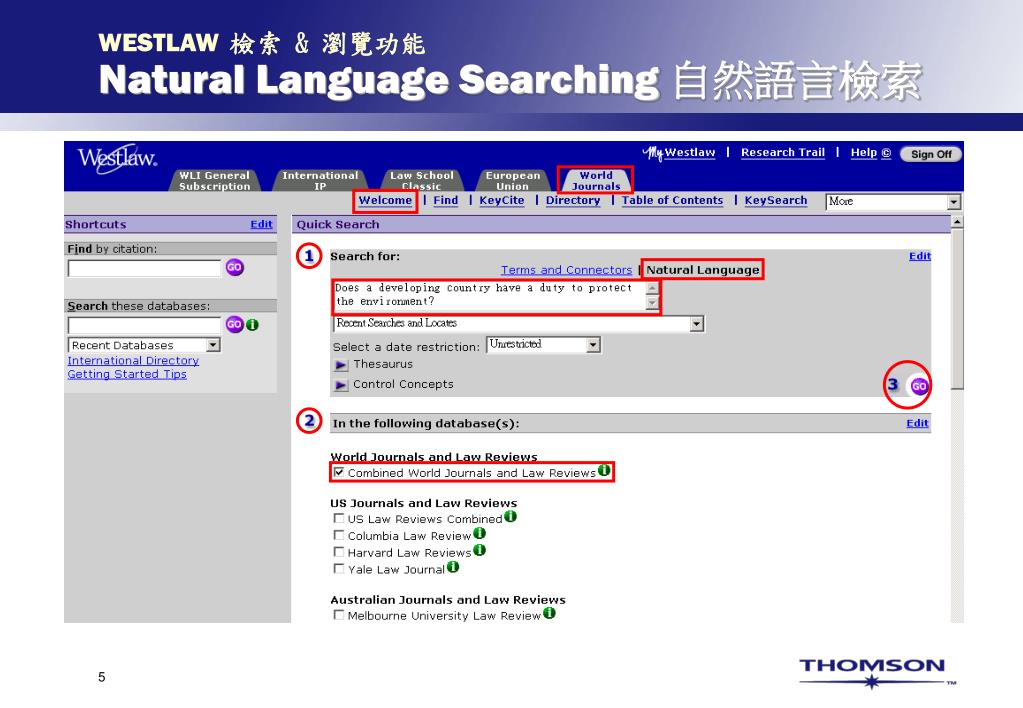Open the More dropdown menu
This screenshot has height=708, width=1023.
893,202
